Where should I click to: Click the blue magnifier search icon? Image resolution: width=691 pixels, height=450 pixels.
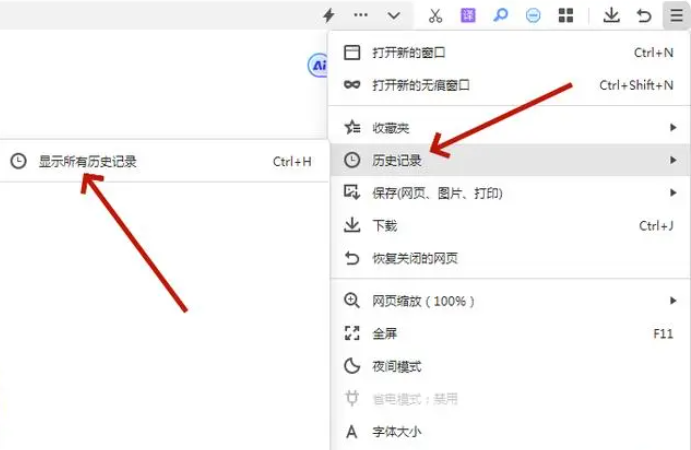tap(501, 15)
